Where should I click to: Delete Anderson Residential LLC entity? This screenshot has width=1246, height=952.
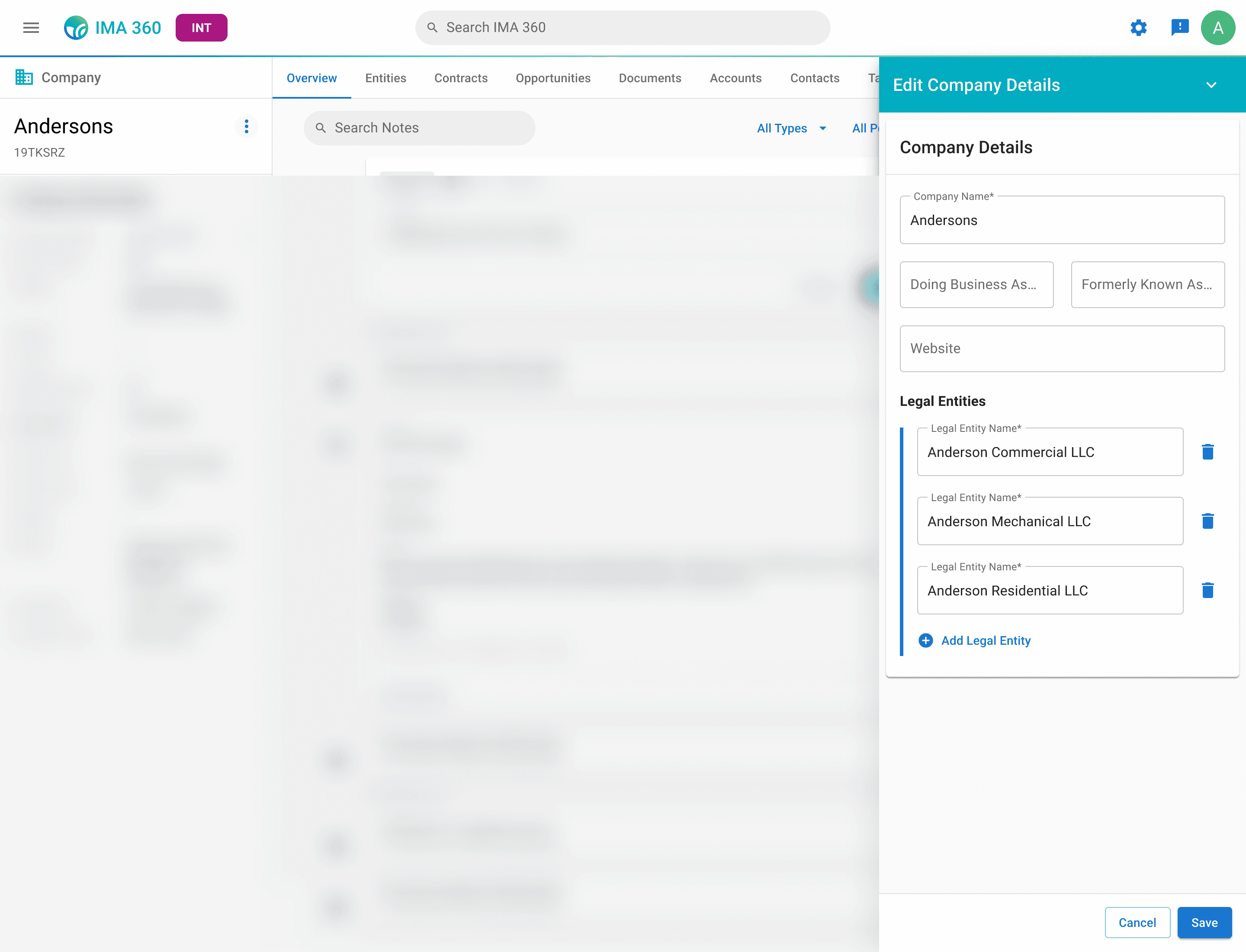click(1207, 591)
